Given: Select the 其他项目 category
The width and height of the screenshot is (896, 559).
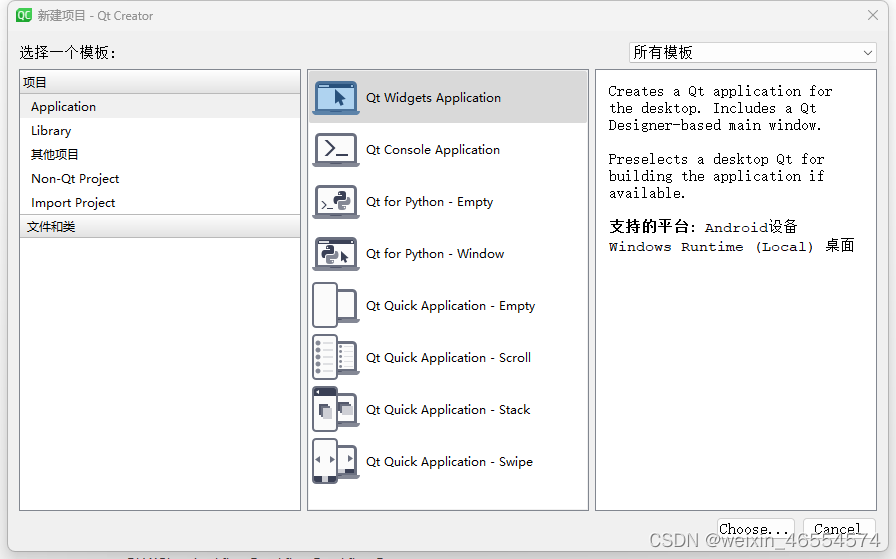Looking at the screenshot, I should 159,155.
